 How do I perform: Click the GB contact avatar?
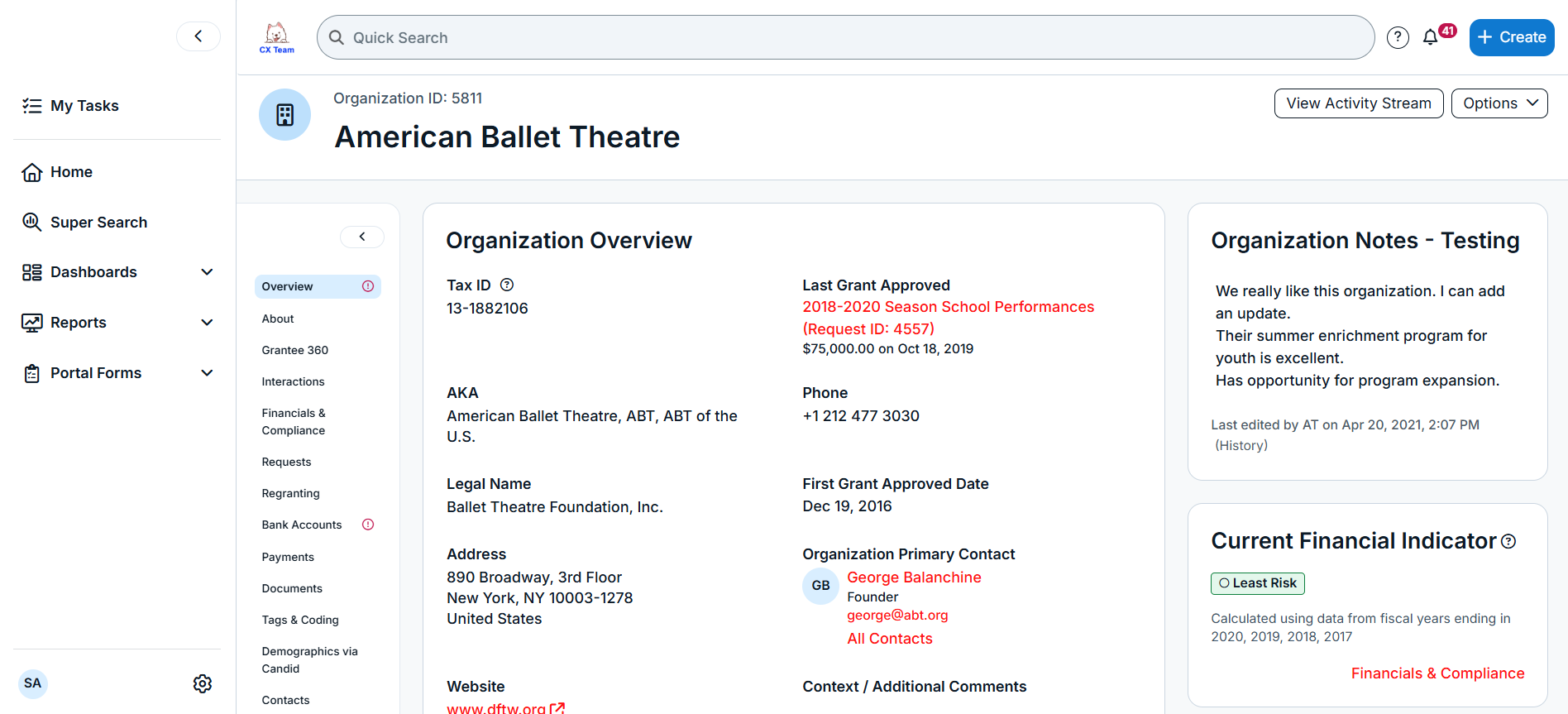pos(820,586)
